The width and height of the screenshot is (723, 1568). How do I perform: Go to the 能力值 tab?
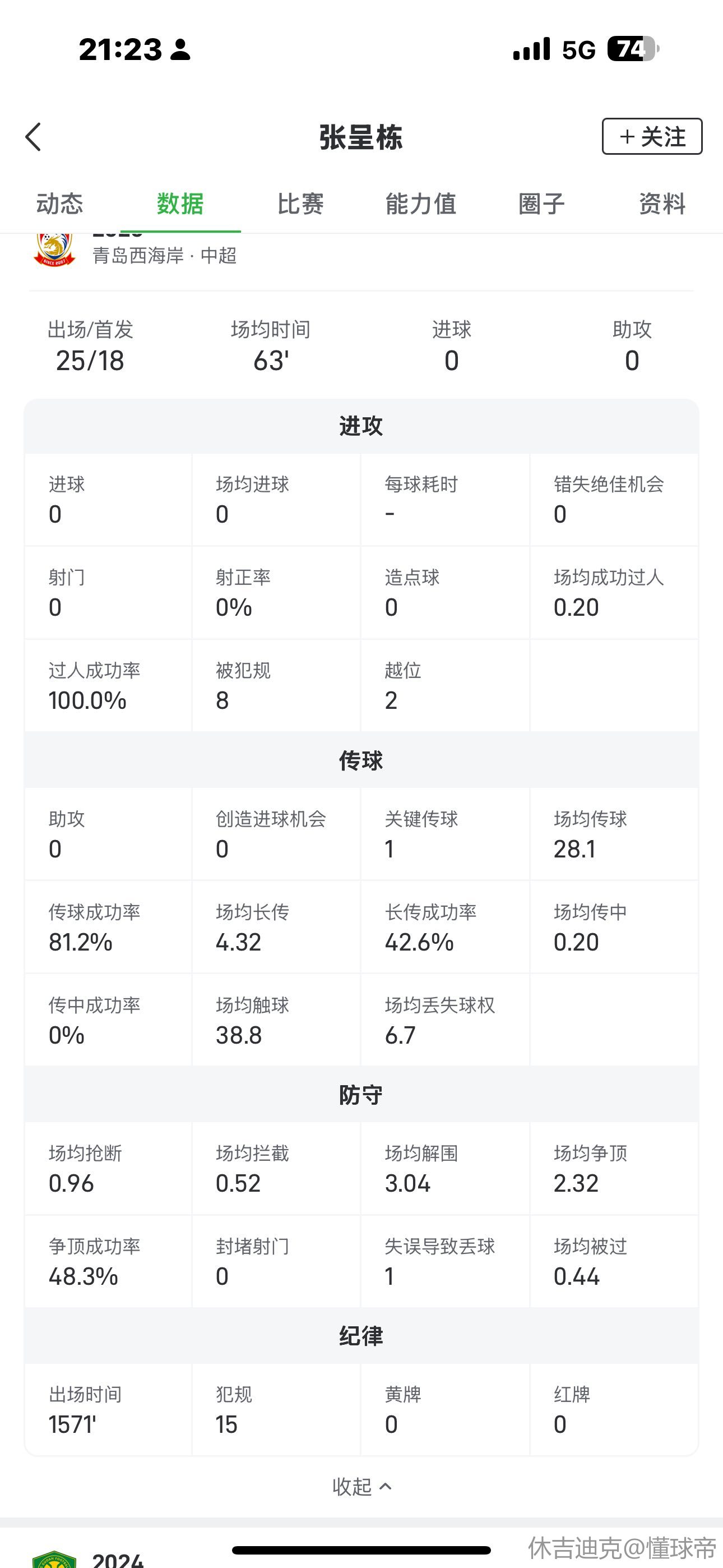(x=420, y=204)
